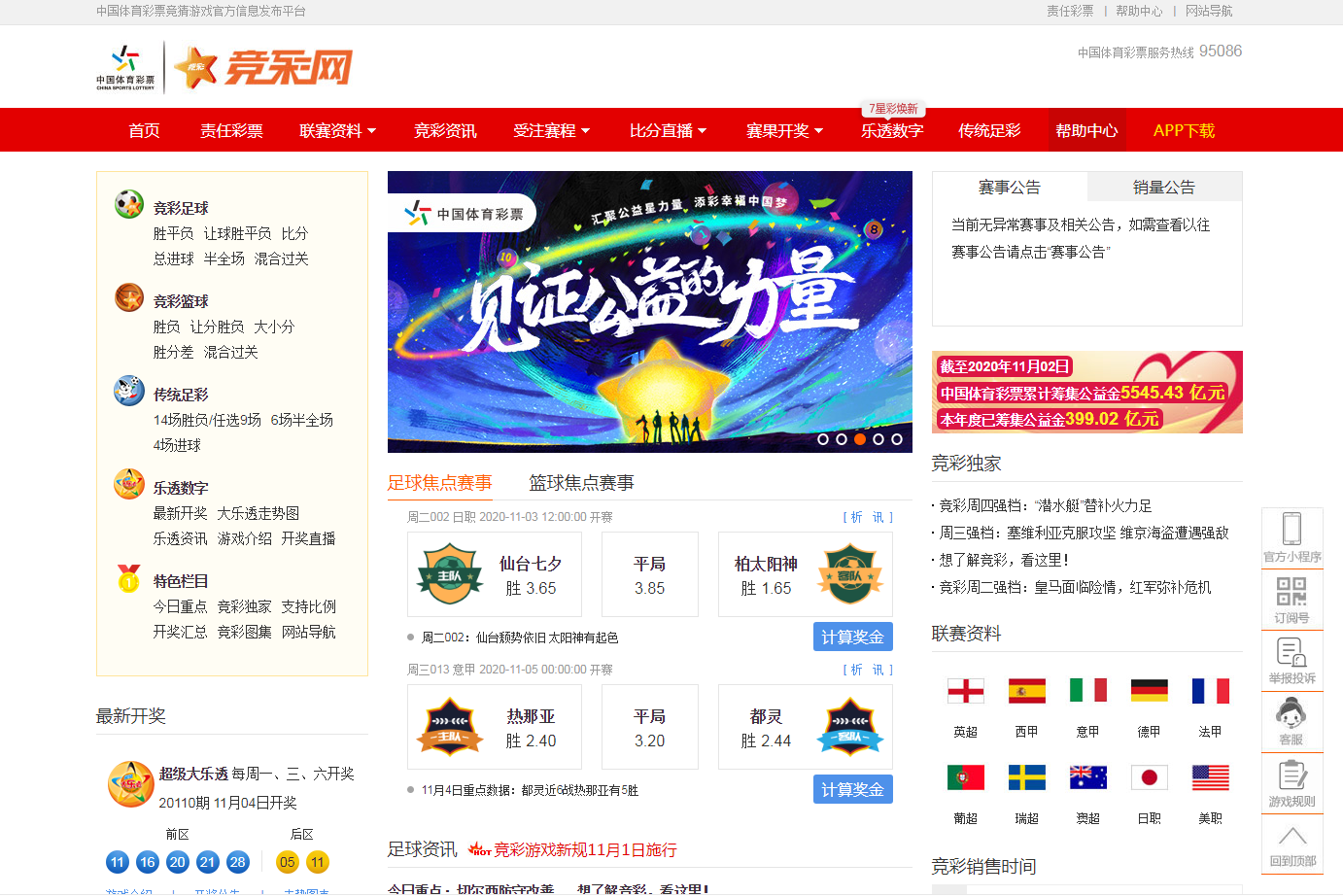This screenshot has width=1343, height=896.
Task: Select 都灵 胜 2.44 odds
Action: 805,727
